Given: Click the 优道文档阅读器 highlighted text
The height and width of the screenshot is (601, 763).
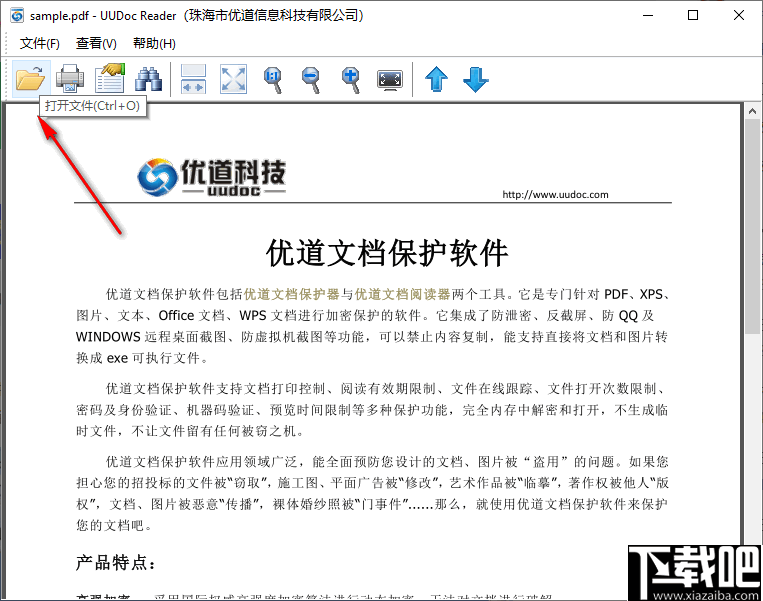Looking at the screenshot, I should point(402,294).
